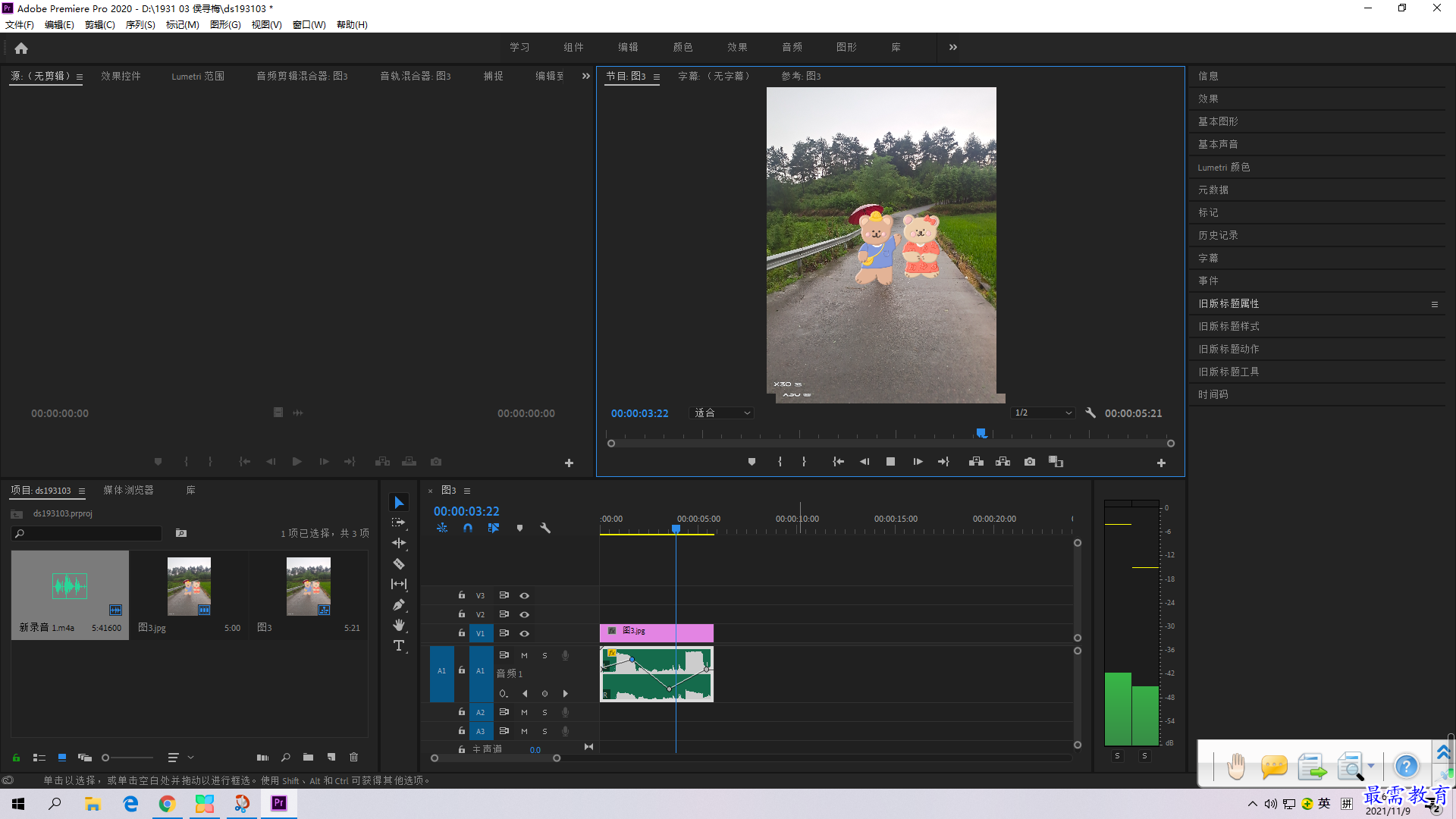1456x819 pixels.
Task: Select pink 图3.jpg clip on V1
Action: tap(657, 632)
